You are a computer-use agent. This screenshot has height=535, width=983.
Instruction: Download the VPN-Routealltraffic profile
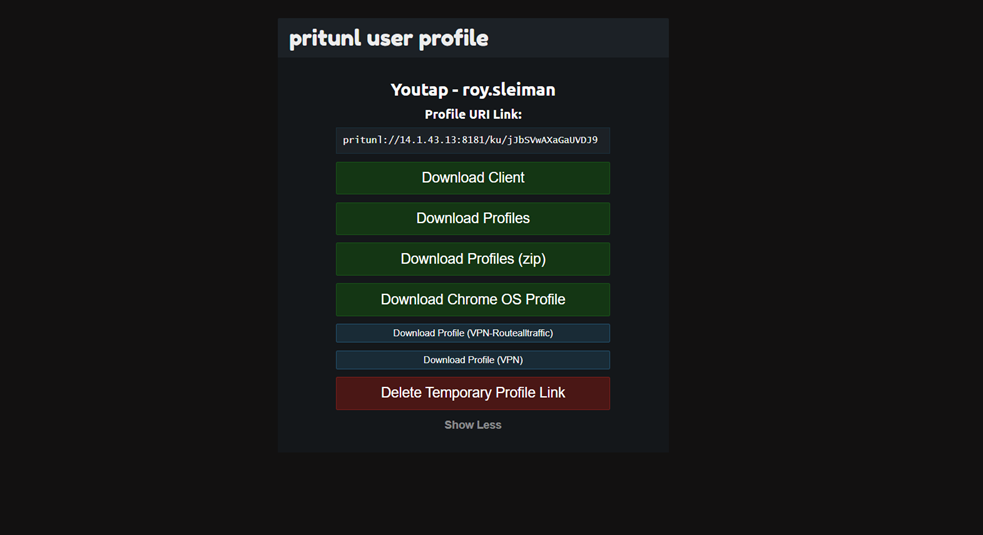pyautogui.click(x=472, y=333)
